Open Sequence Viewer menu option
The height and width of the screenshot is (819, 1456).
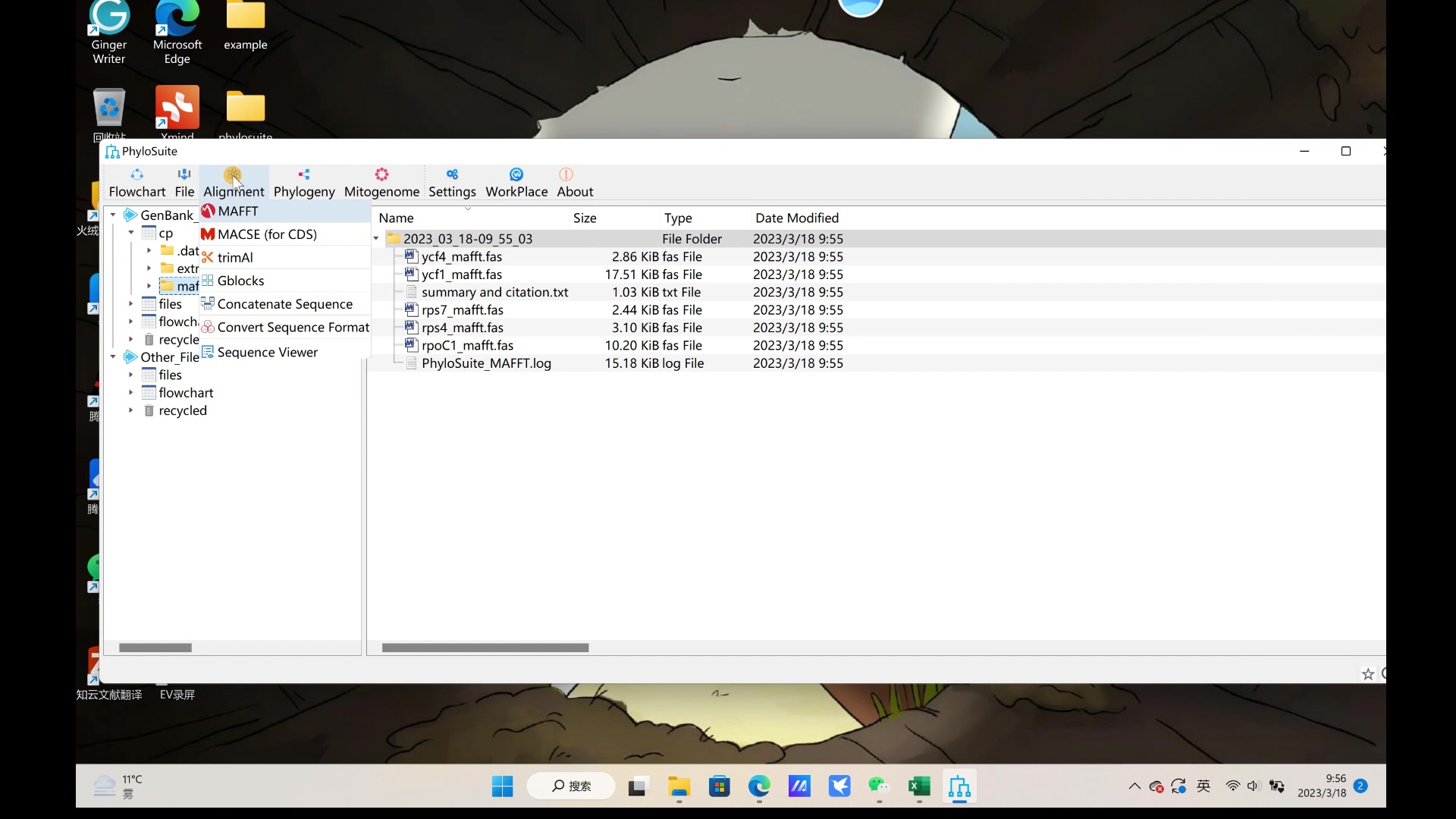point(267,353)
